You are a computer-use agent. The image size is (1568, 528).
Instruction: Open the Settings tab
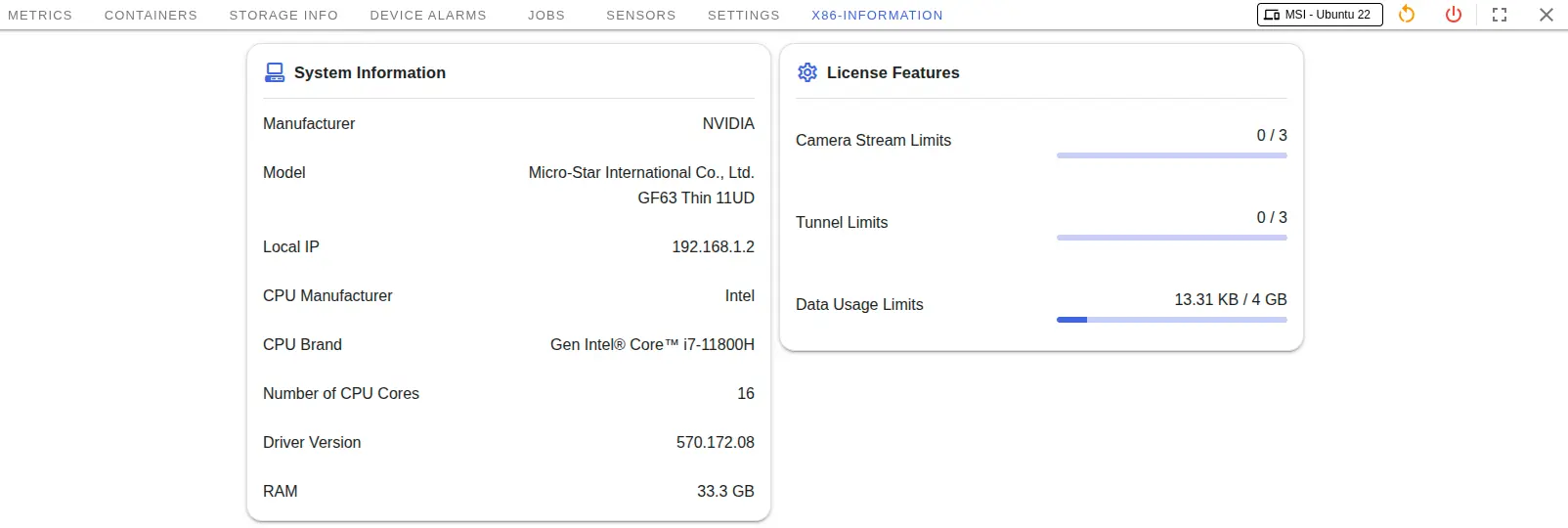pos(744,16)
